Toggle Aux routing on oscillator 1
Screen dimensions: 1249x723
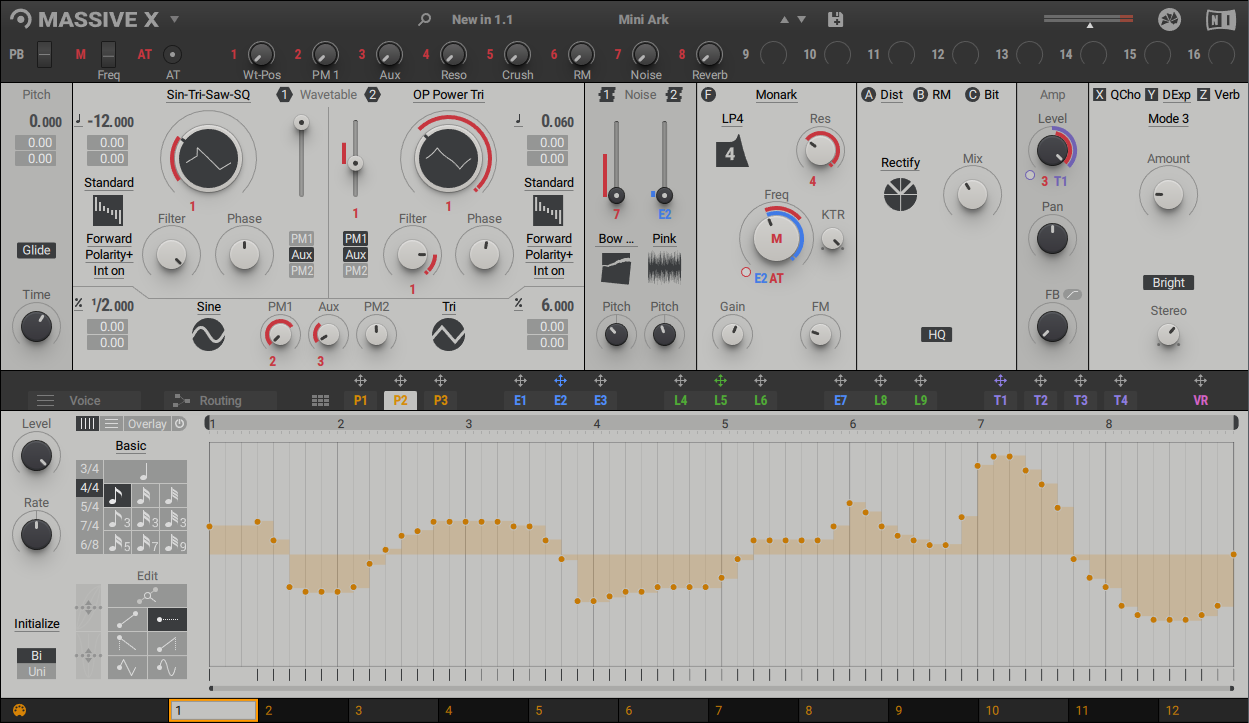coord(301,255)
